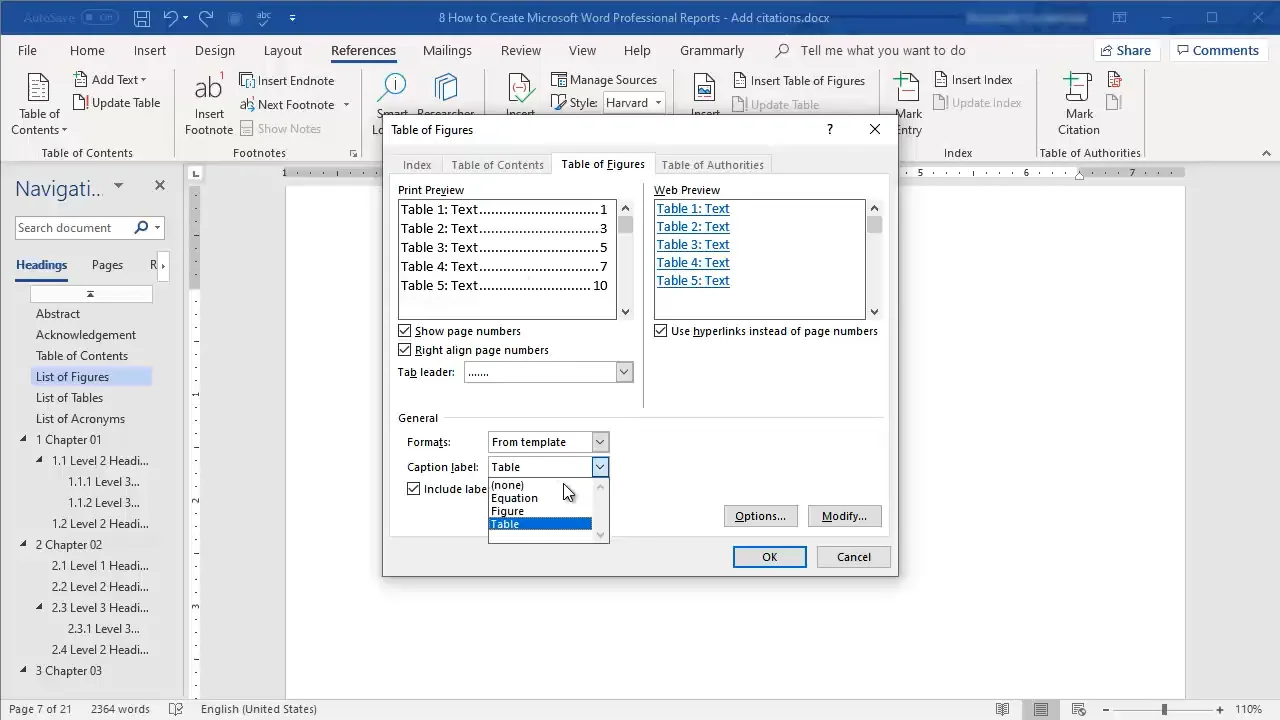Viewport: 1280px width, 720px height.
Task: Choose Figure from Caption label list
Action: tap(508, 511)
